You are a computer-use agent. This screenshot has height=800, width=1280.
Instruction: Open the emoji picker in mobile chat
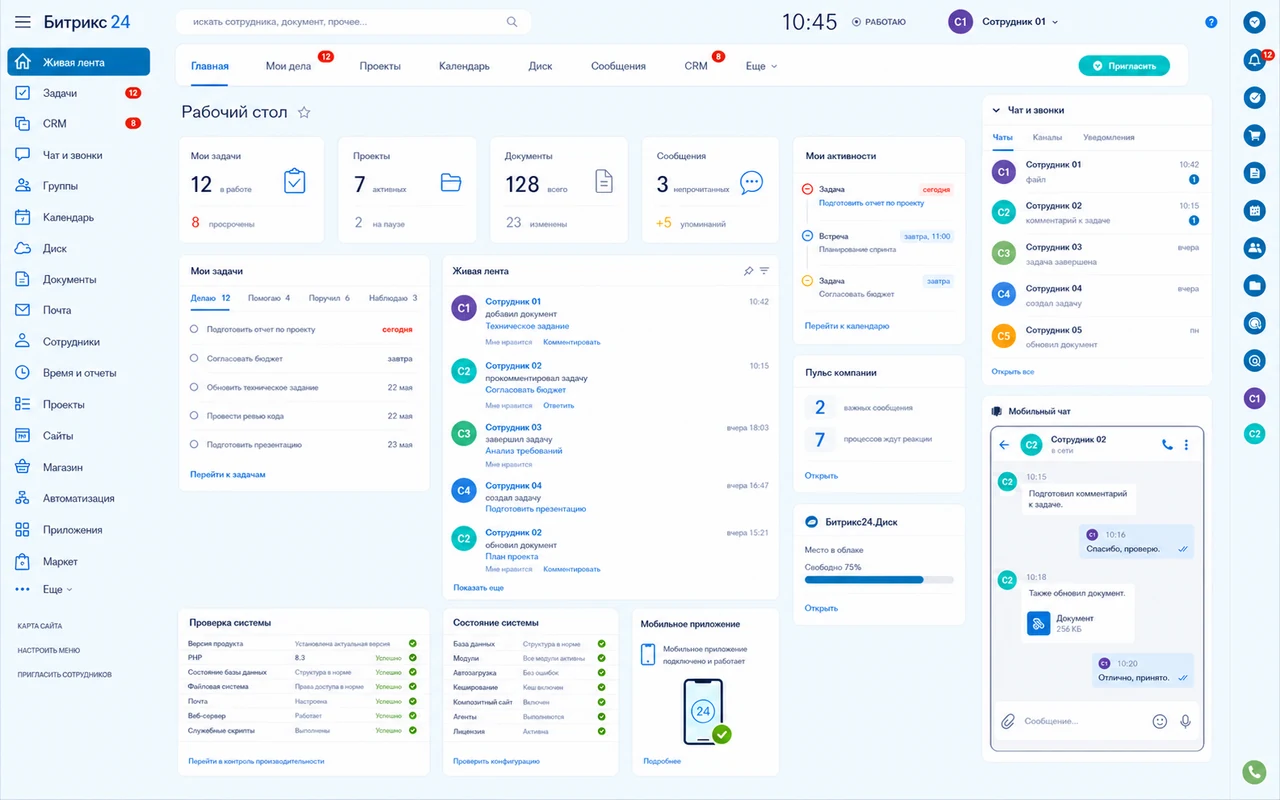coord(1160,721)
